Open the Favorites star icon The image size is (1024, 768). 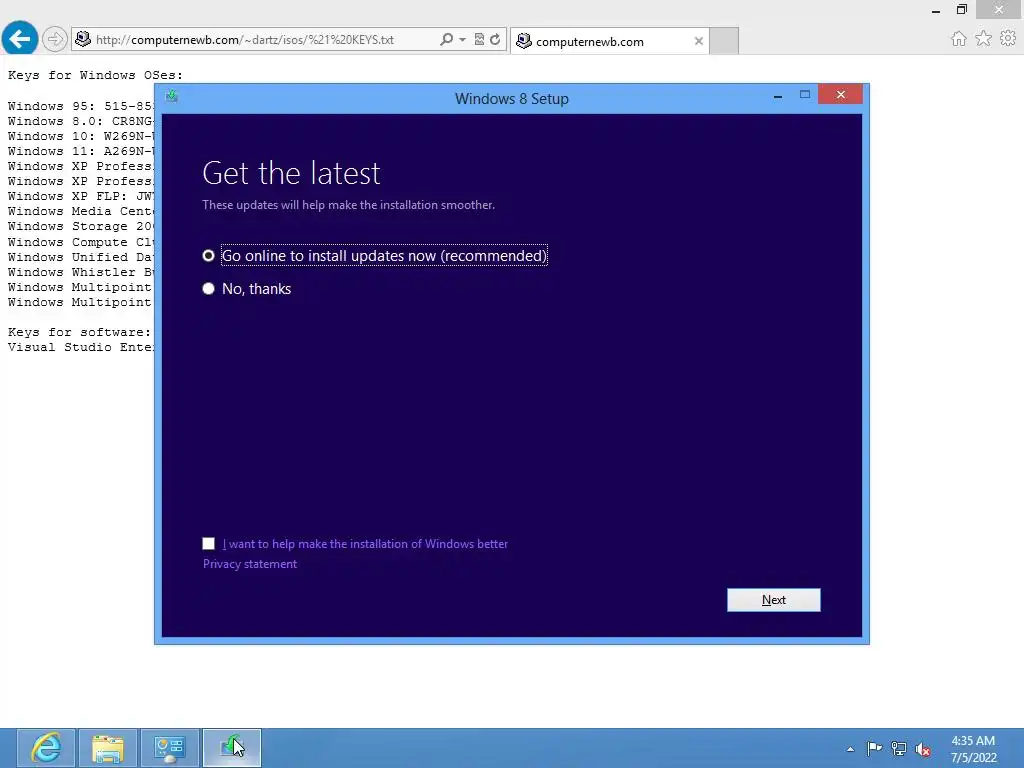tap(984, 39)
